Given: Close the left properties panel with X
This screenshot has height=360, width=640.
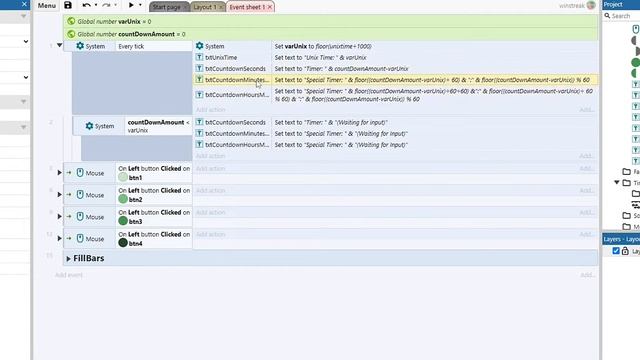Looking at the screenshot, I should click(x=24, y=4).
